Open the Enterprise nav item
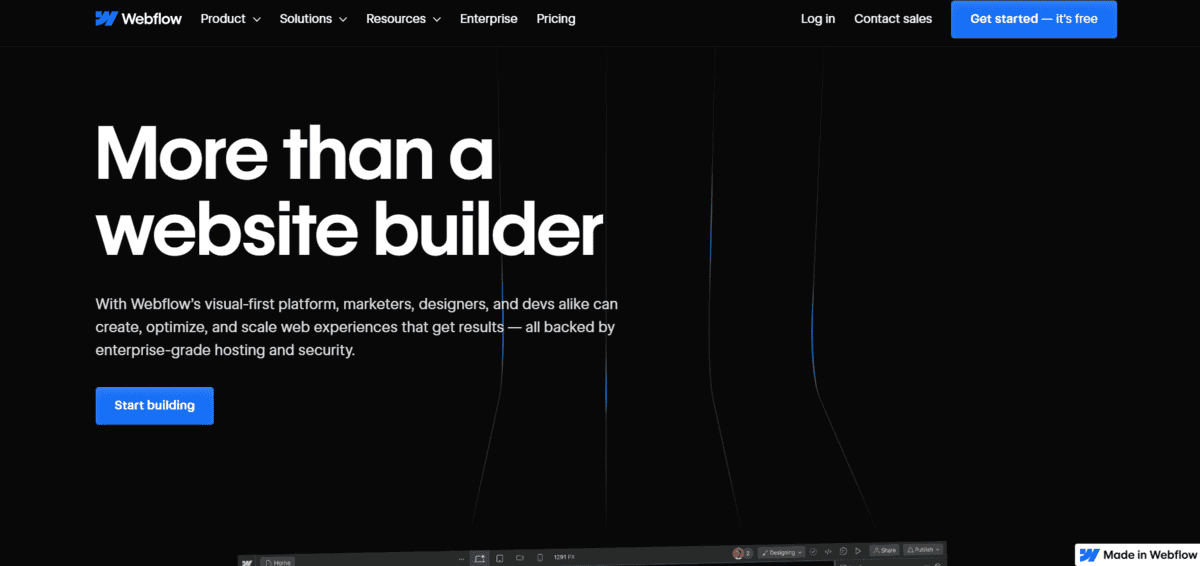This screenshot has width=1200, height=566. (x=488, y=19)
